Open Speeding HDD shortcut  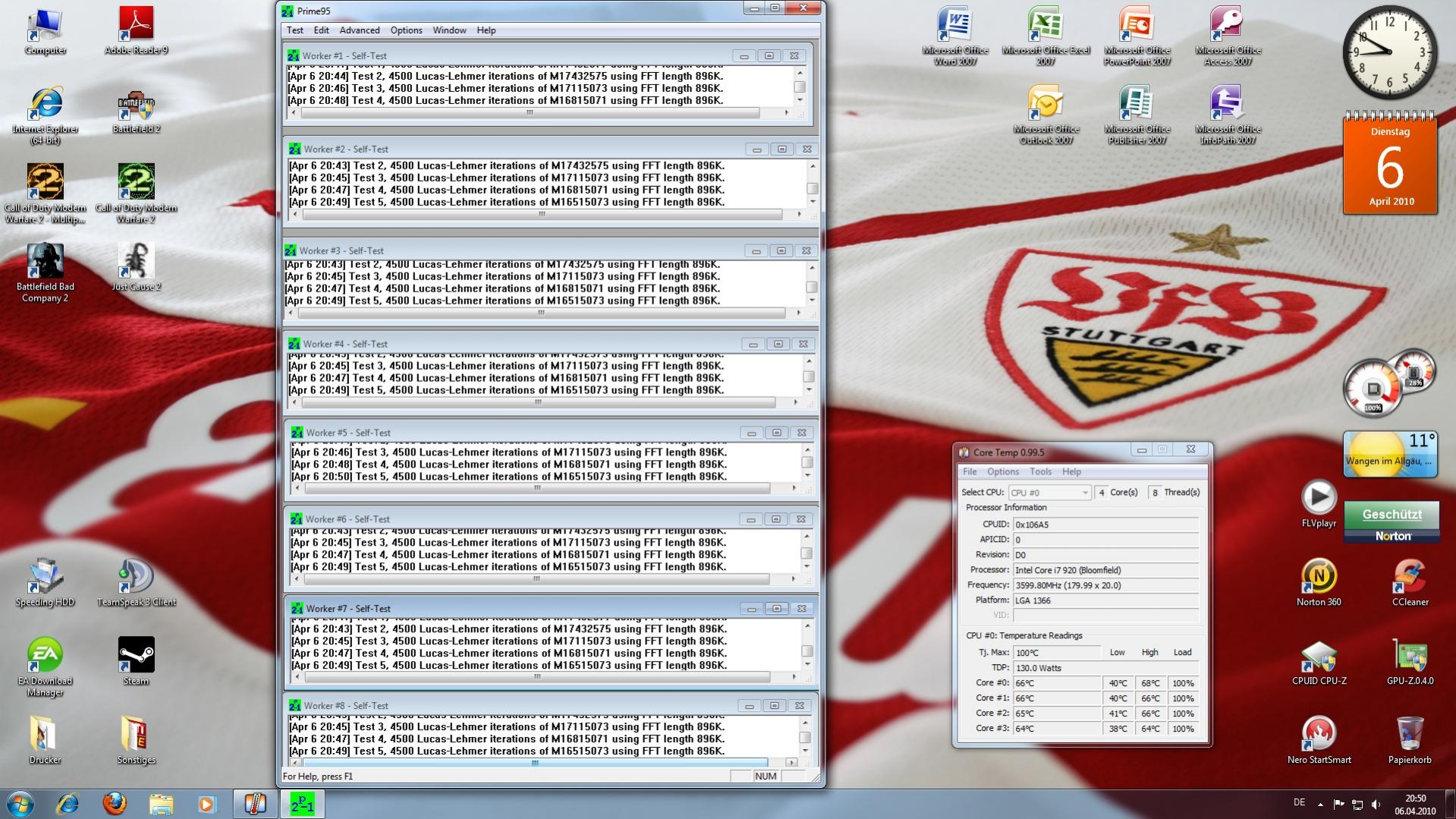coord(45,583)
